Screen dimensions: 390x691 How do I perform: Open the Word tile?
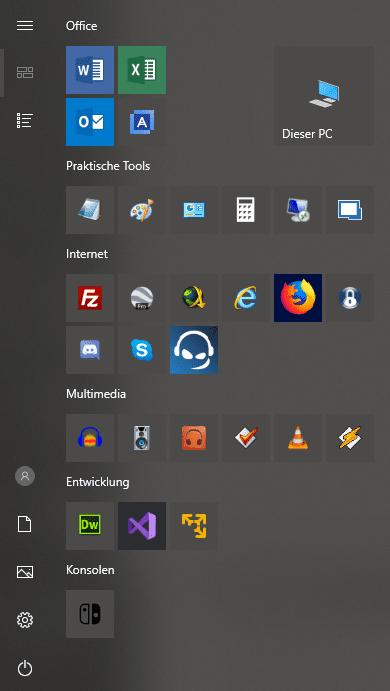(90, 70)
